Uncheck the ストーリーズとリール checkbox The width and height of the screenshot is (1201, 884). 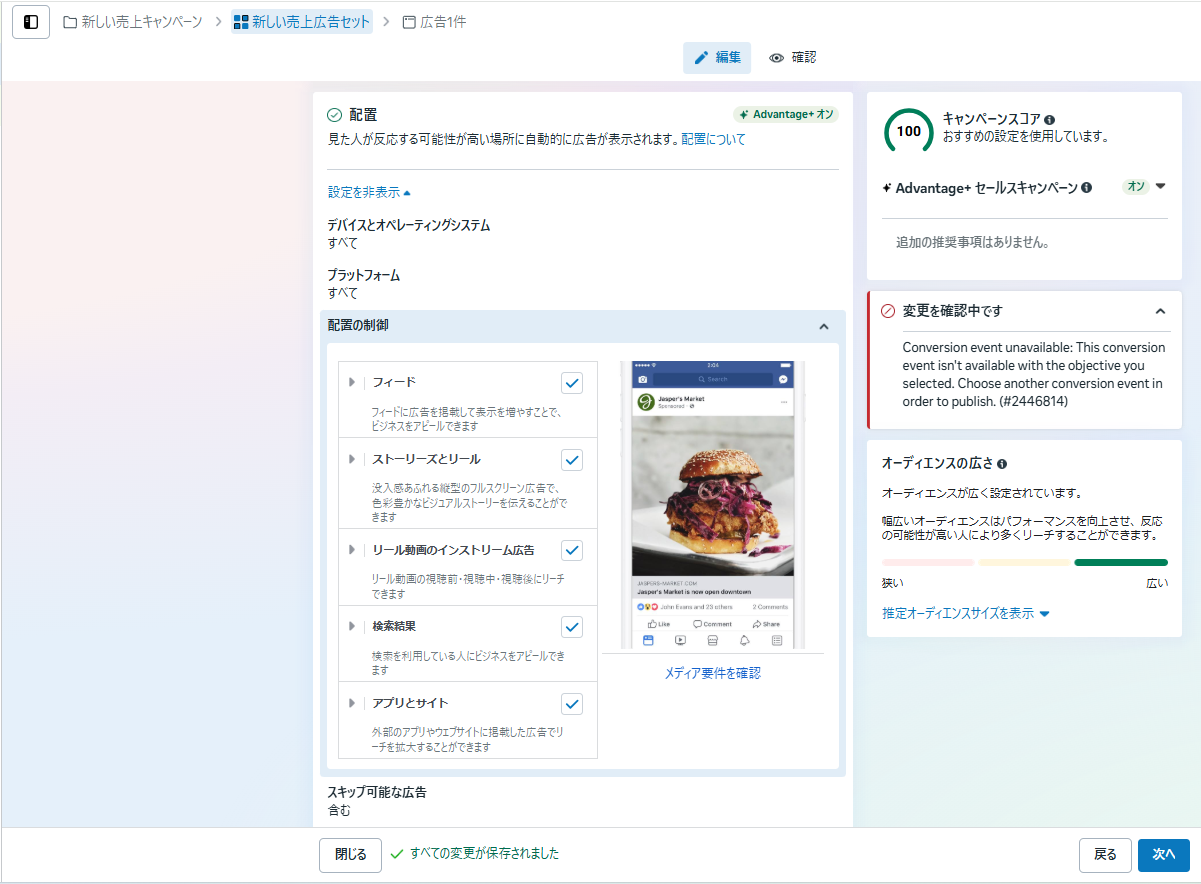click(x=572, y=460)
